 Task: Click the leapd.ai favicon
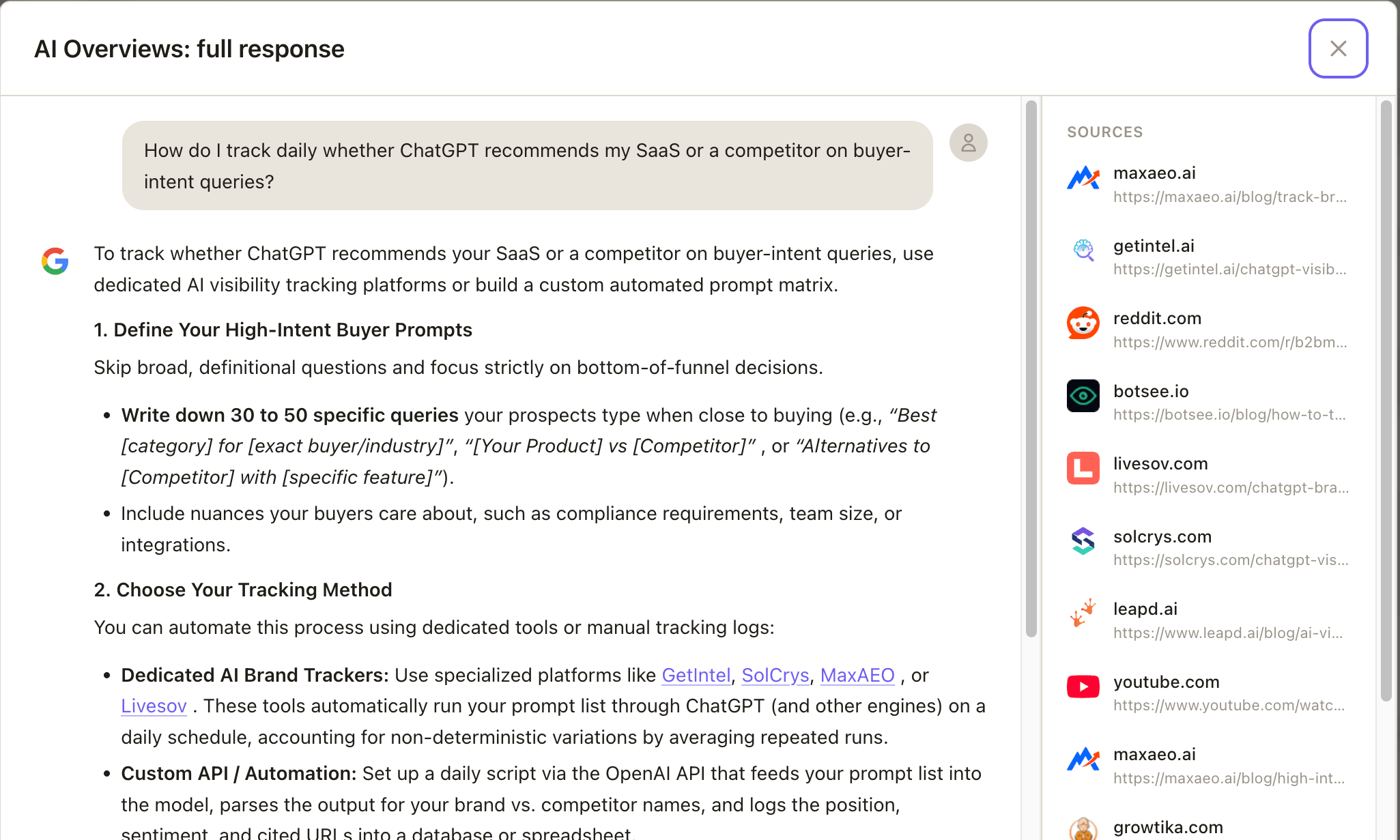1083,613
